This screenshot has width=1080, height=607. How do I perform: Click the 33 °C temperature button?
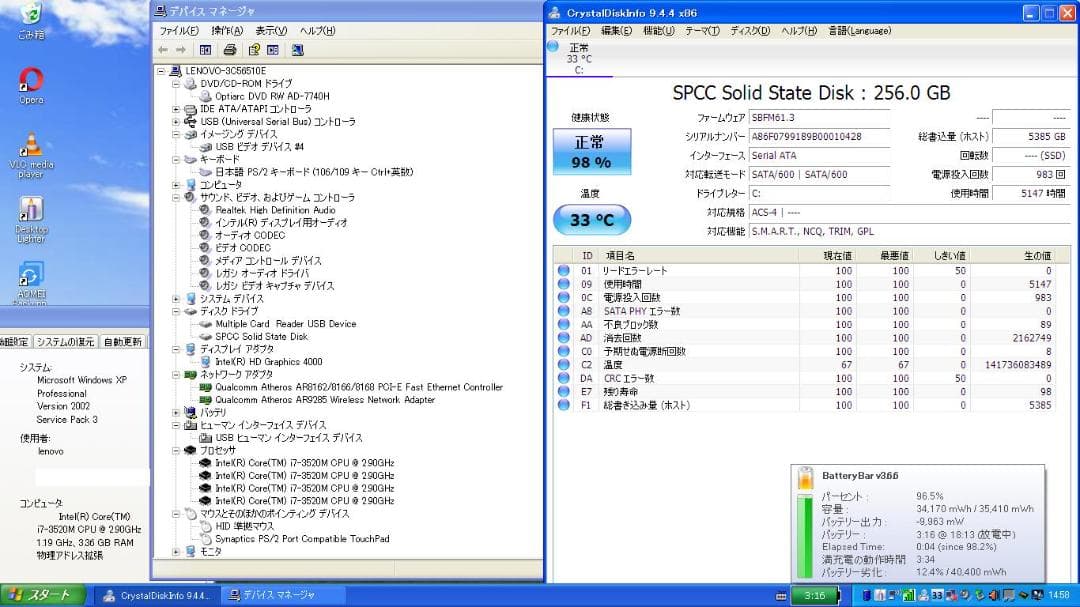592,220
